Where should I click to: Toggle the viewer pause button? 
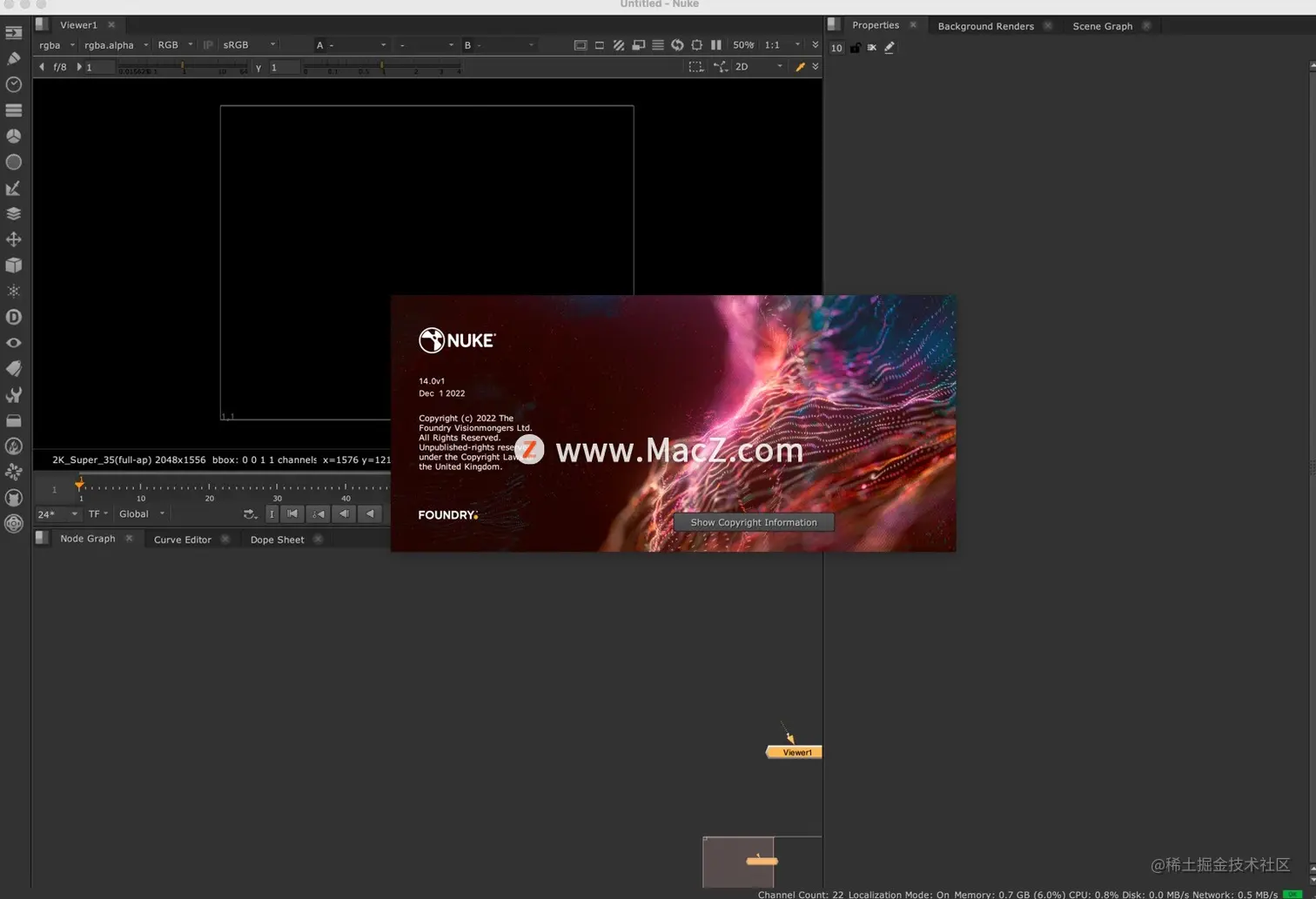(x=716, y=45)
